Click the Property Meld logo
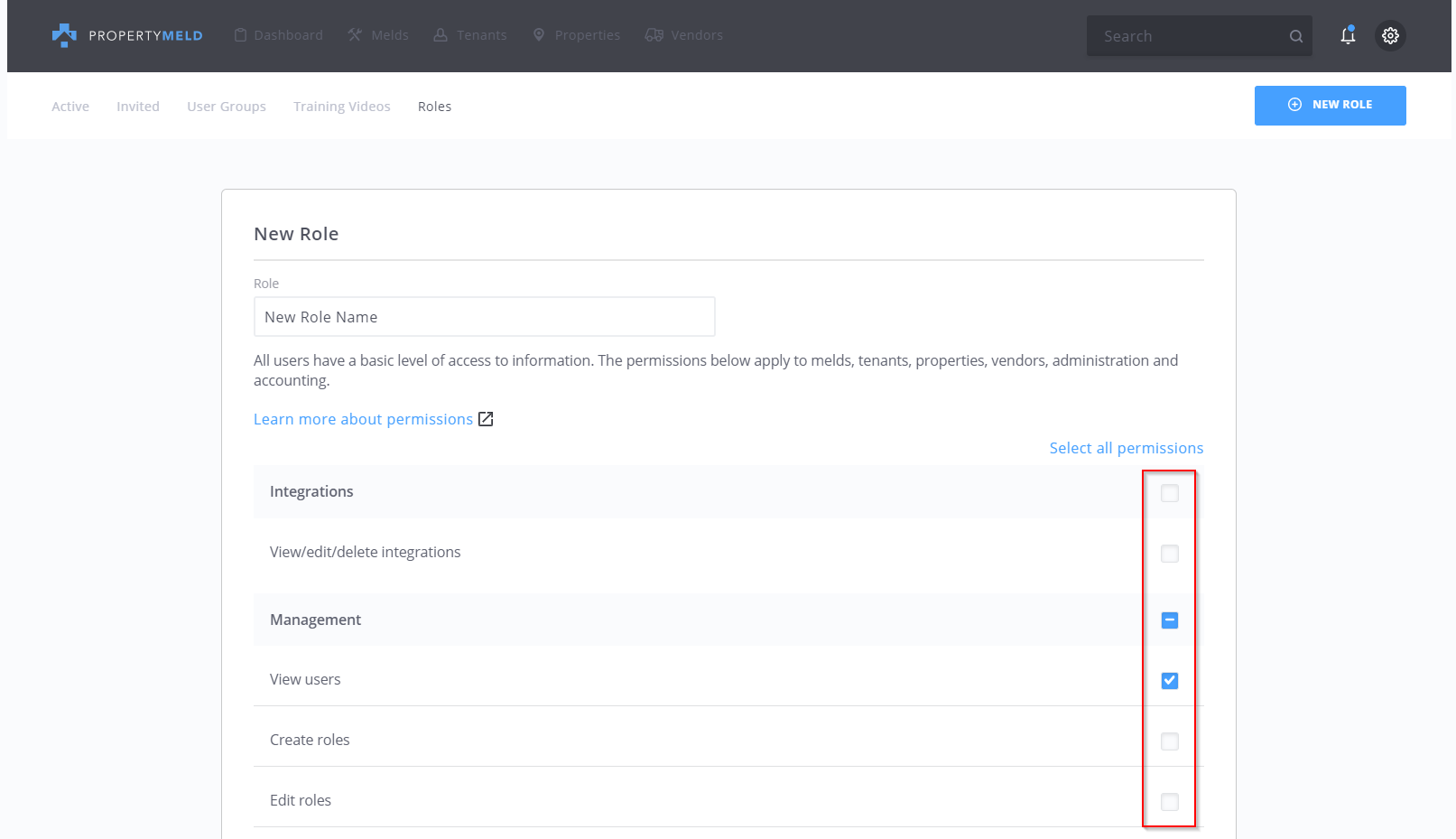This screenshot has width=1456, height=839. coord(127,35)
